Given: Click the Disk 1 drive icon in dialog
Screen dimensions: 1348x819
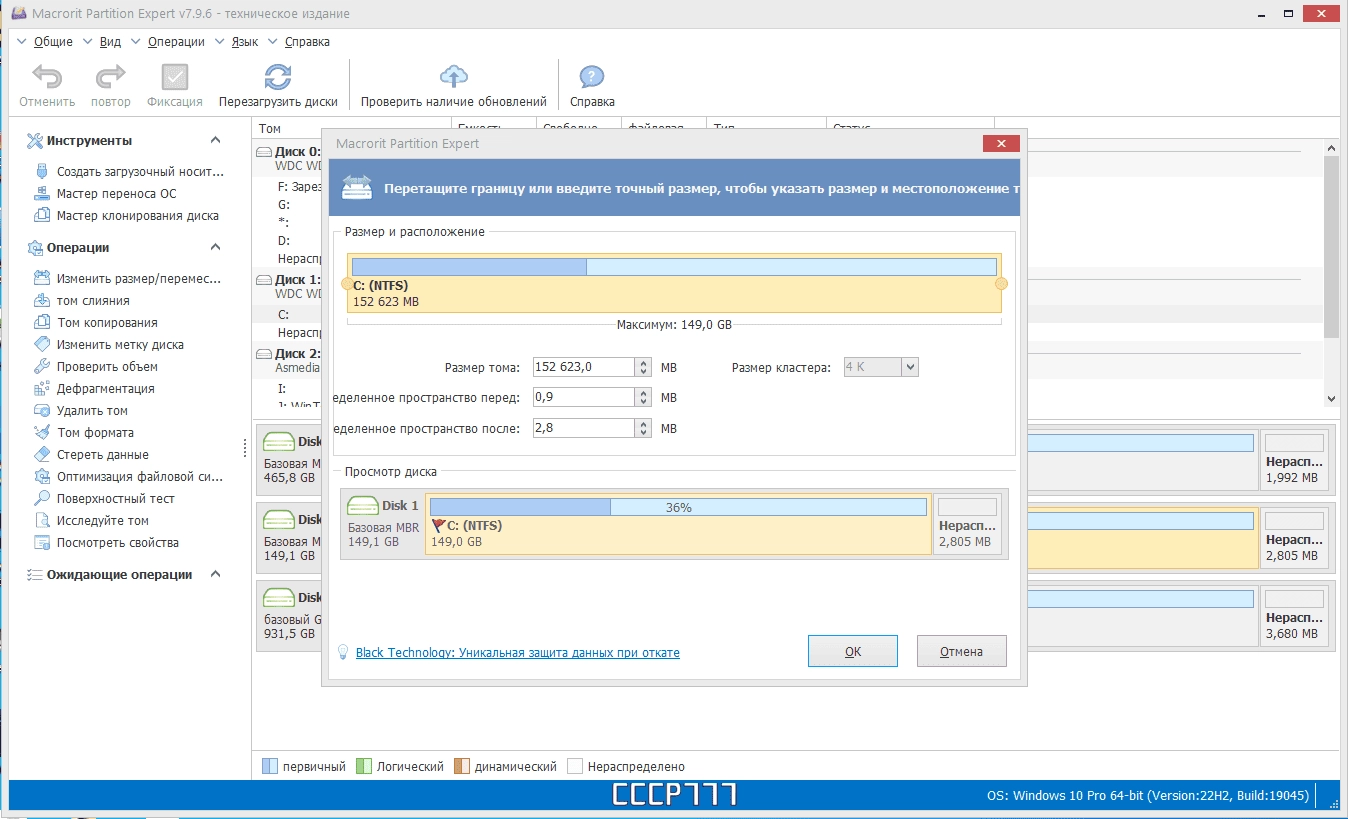Looking at the screenshot, I should pos(362,506).
